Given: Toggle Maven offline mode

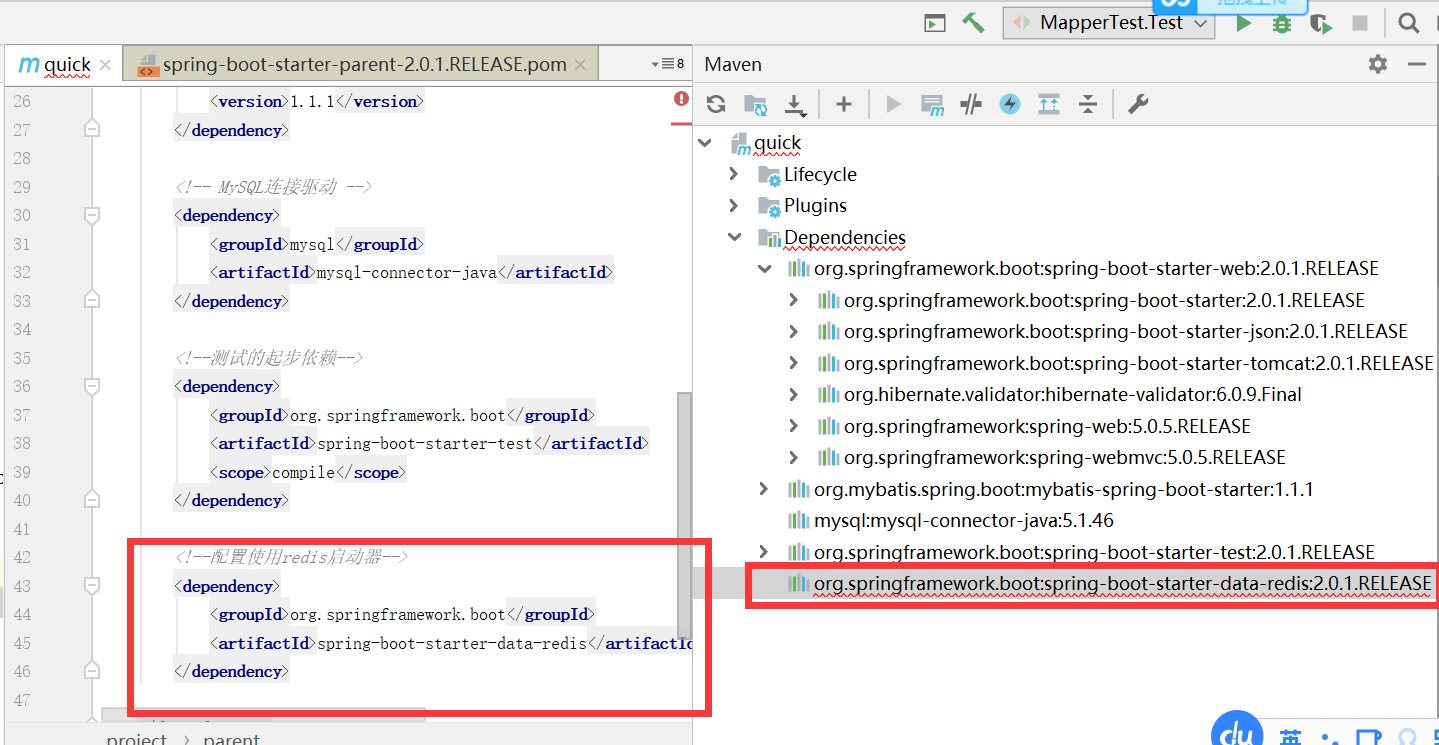Looking at the screenshot, I should 970,104.
